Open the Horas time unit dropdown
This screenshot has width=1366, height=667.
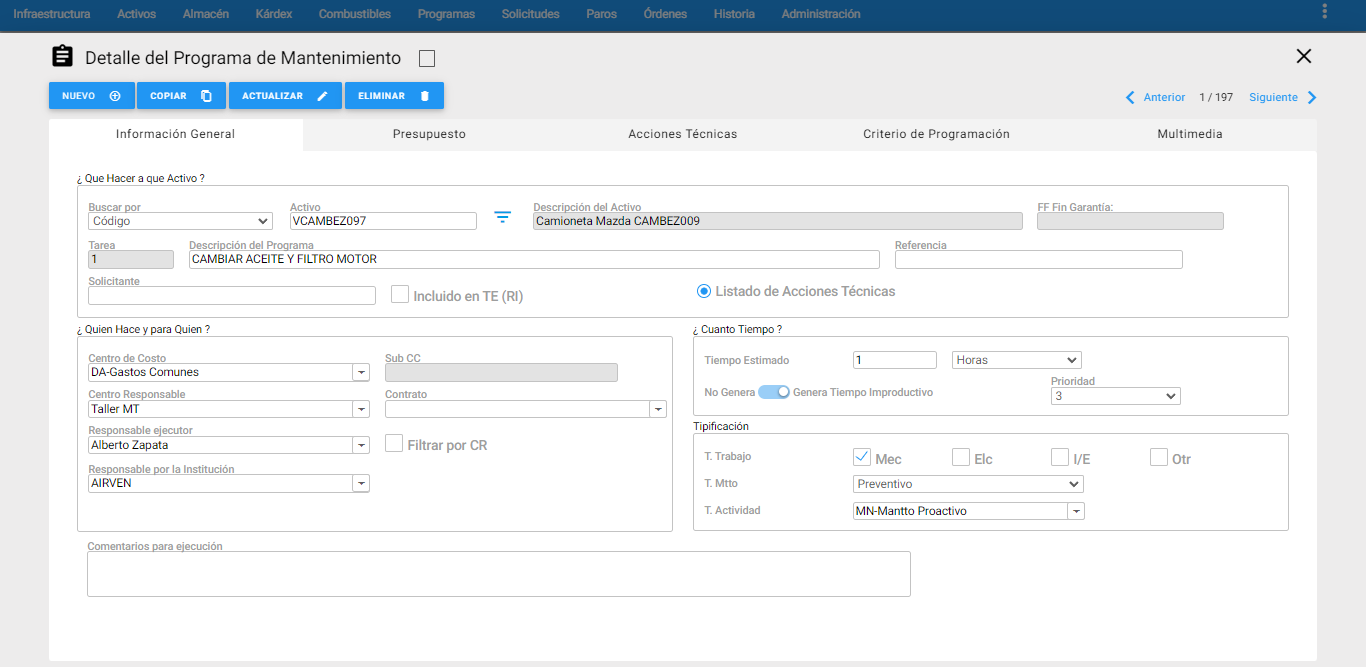point(1017,360)
